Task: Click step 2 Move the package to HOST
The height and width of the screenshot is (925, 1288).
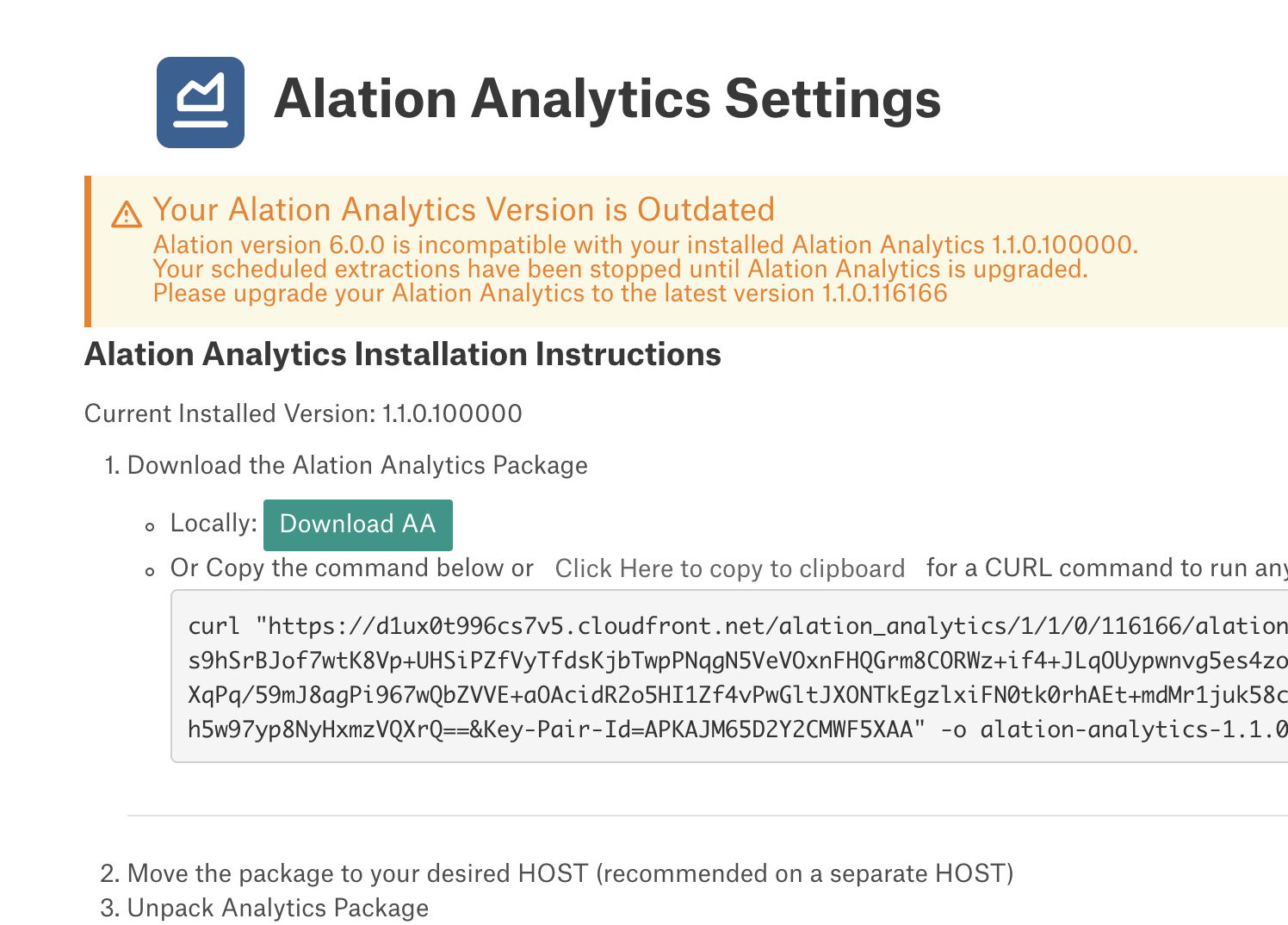Action: pos(557,873)
